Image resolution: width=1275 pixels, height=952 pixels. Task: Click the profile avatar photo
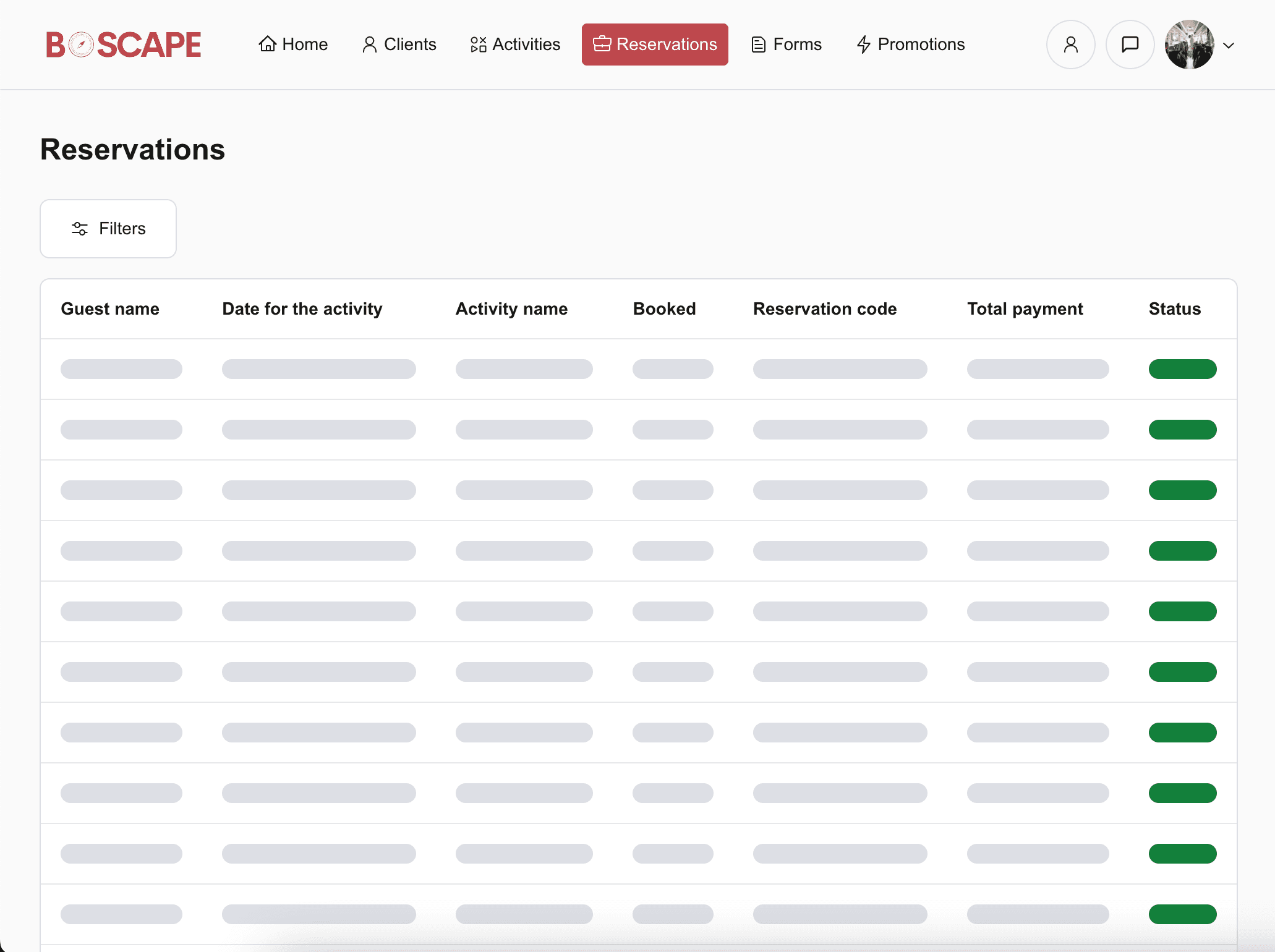(x=1189, y=45)
